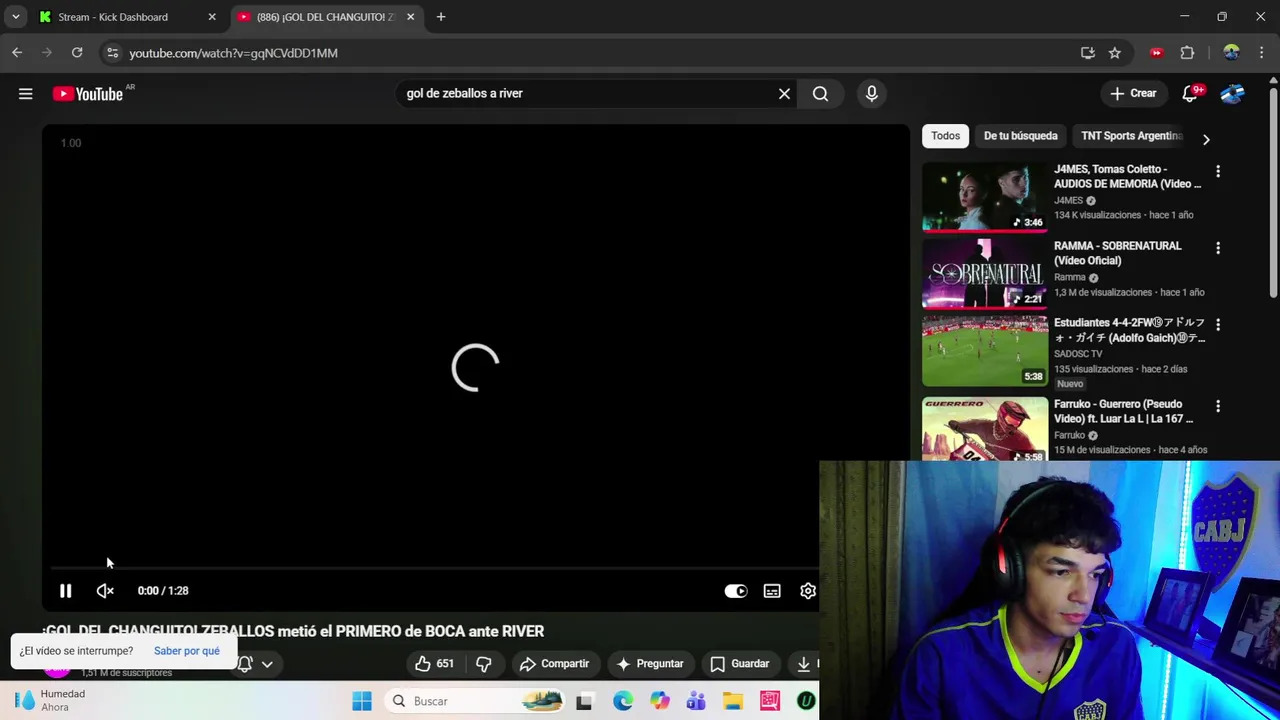Screen dimensions: 1280x720
Task: Open the J4MES AUDIOS DE MEMORIA thumbnail
Action: (x=985, y=197)
